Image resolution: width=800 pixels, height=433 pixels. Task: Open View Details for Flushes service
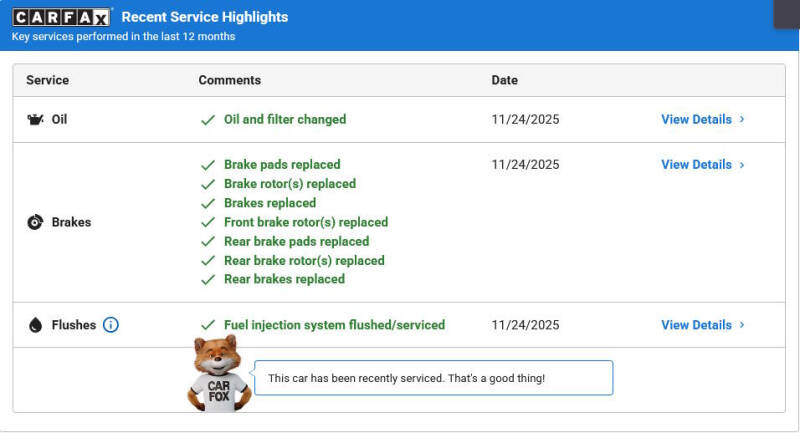coord(696,325)
